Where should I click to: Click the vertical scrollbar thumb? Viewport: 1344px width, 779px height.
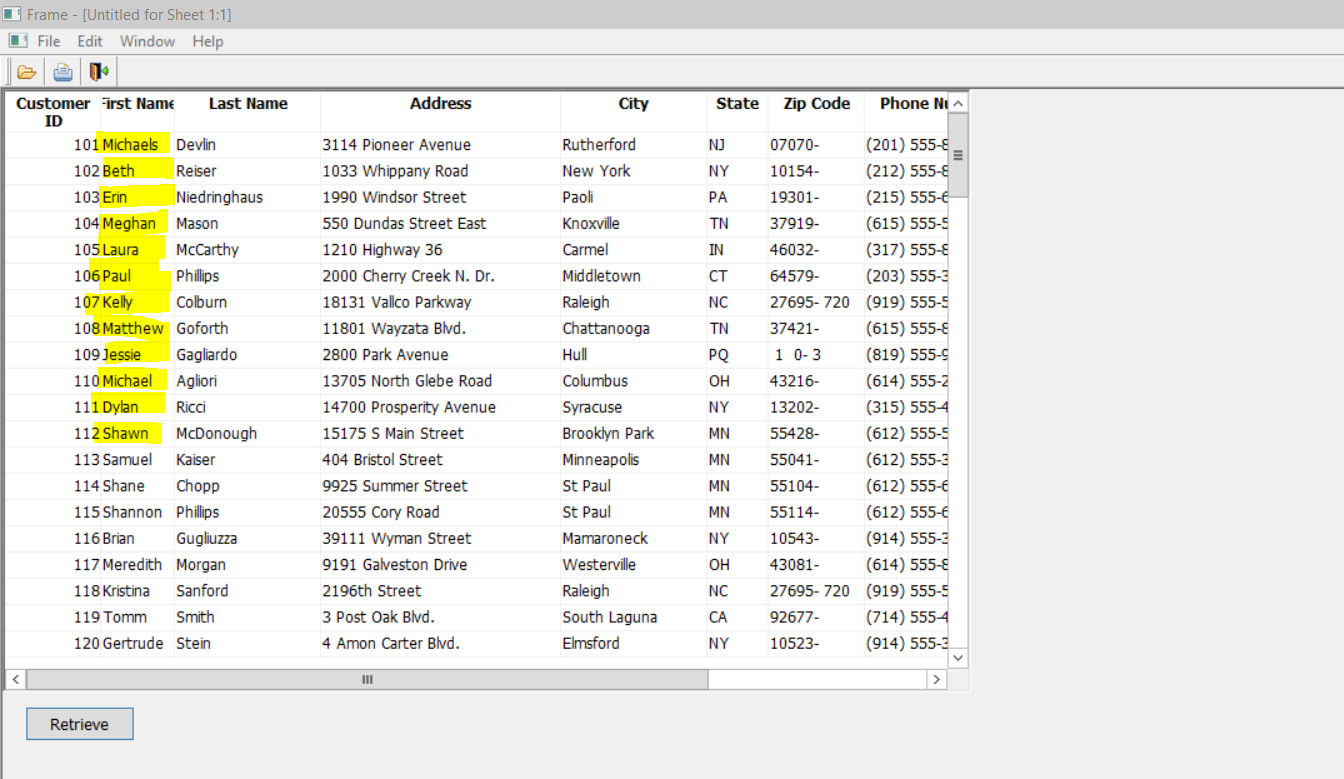[958, 155]
